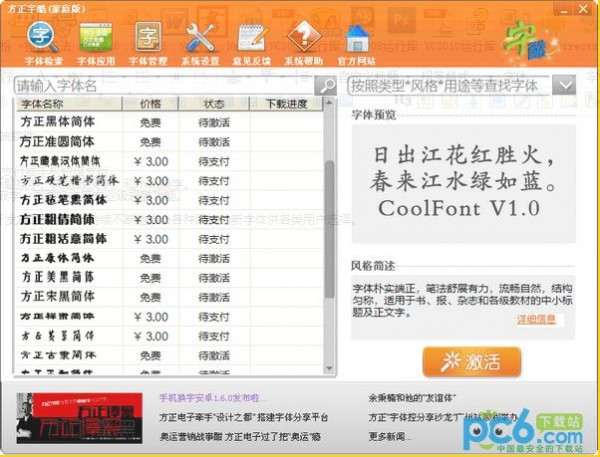The image size is (600, 457).
Task: Click the font list scrollbar down arrow
Action: click(x=329, y=369)
